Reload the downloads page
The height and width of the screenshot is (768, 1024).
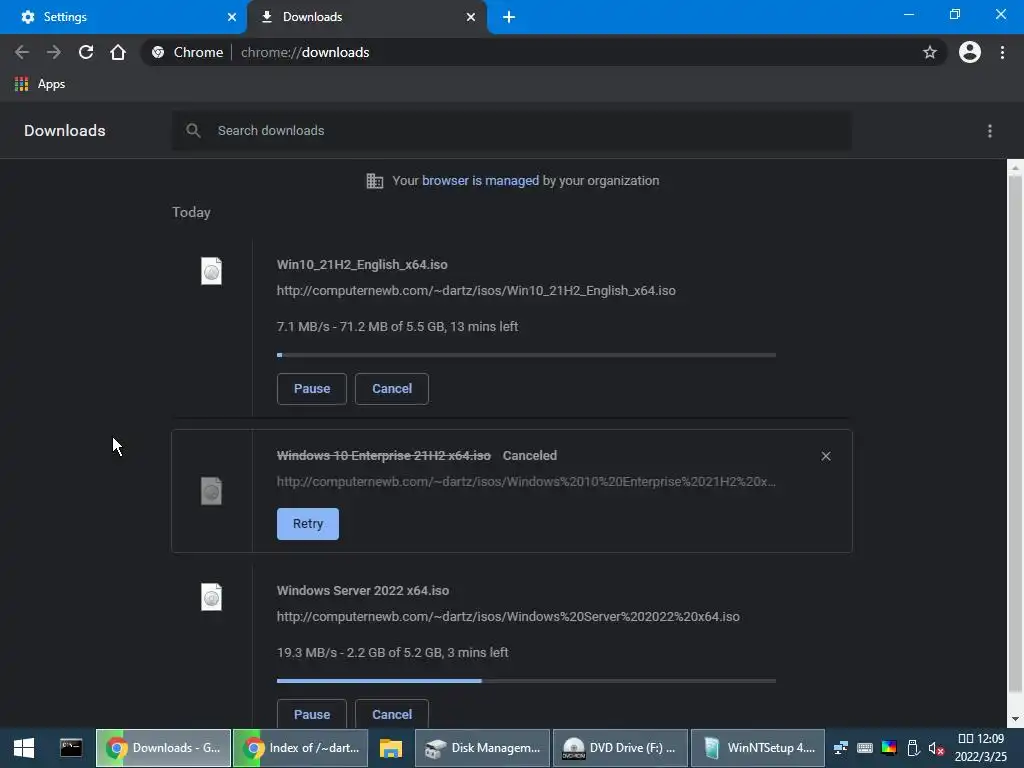(86, 52)
